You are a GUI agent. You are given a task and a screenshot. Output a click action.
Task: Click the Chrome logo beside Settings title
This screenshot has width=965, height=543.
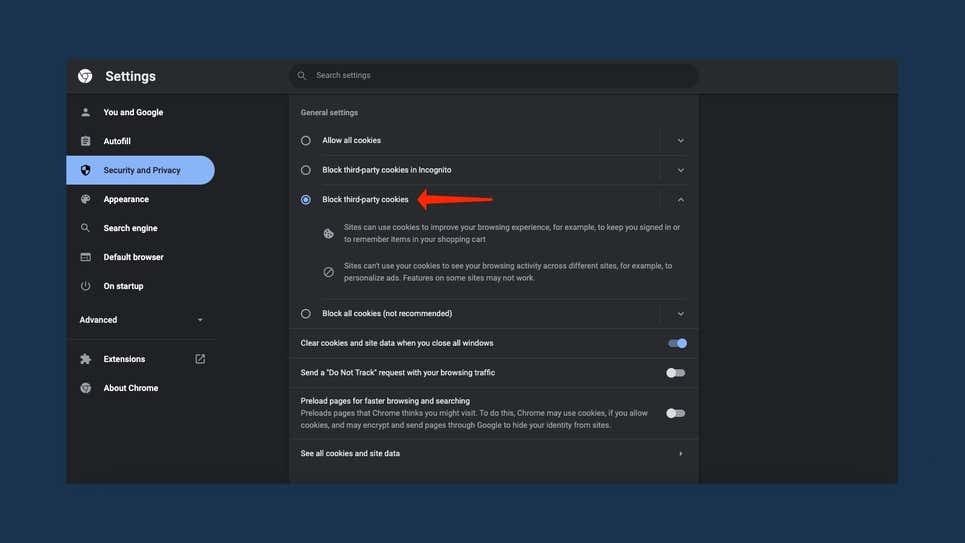(x=85, y=76)
